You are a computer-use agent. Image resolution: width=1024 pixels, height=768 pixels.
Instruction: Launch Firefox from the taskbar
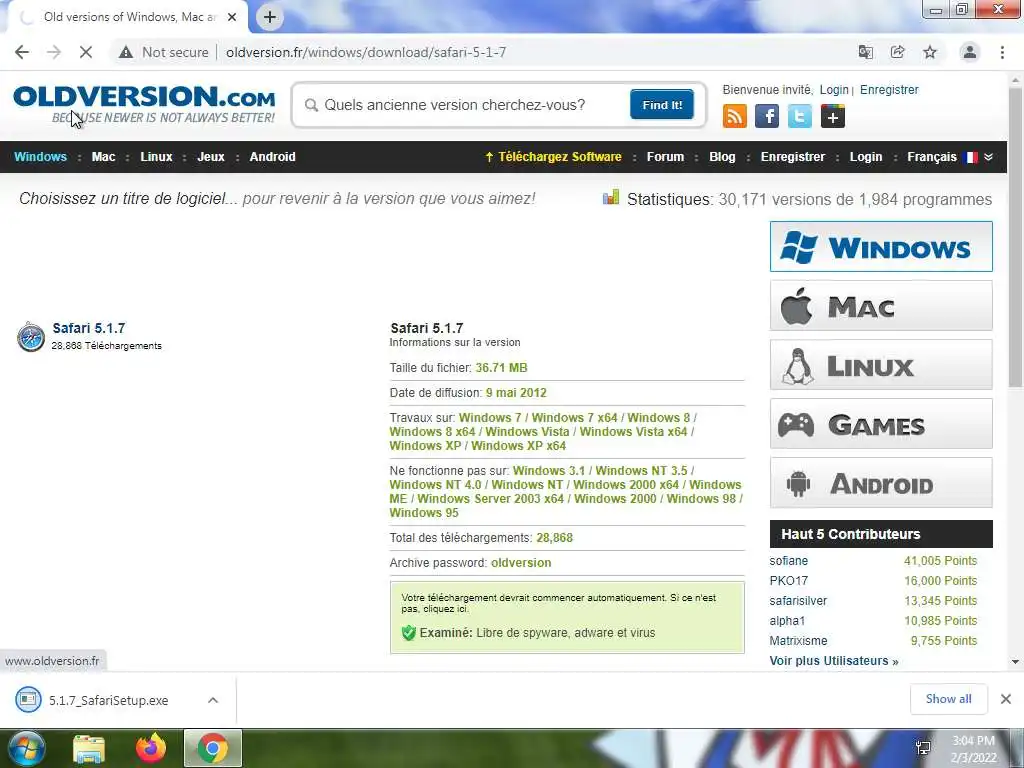coord(151,748)
